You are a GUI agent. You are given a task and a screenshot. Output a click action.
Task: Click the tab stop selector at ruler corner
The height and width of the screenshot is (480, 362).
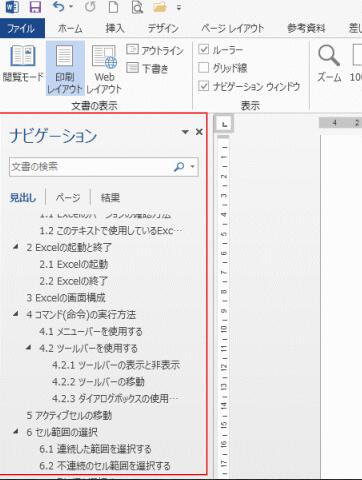tap(225, 124)
